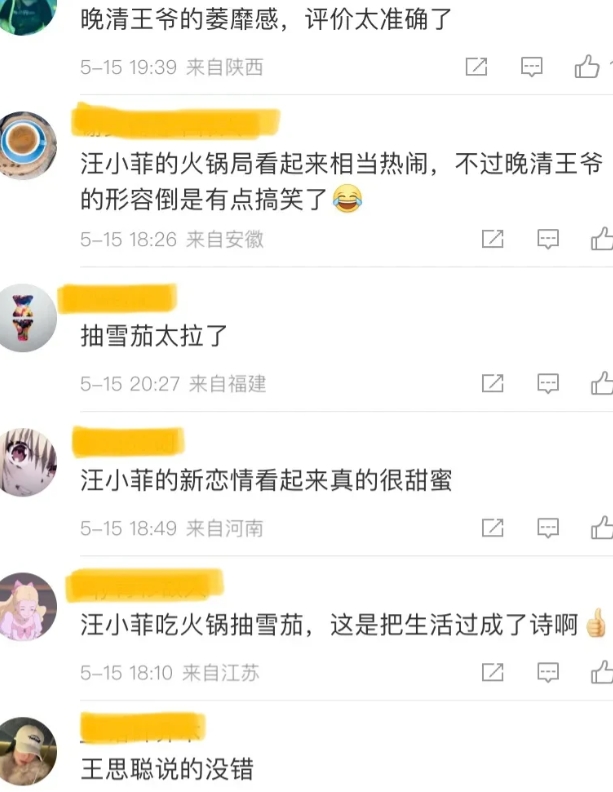Viewport: 613px width, 792px height.
Task: Open the anime girl avatar with pink eyes
Action: [25, 462]
